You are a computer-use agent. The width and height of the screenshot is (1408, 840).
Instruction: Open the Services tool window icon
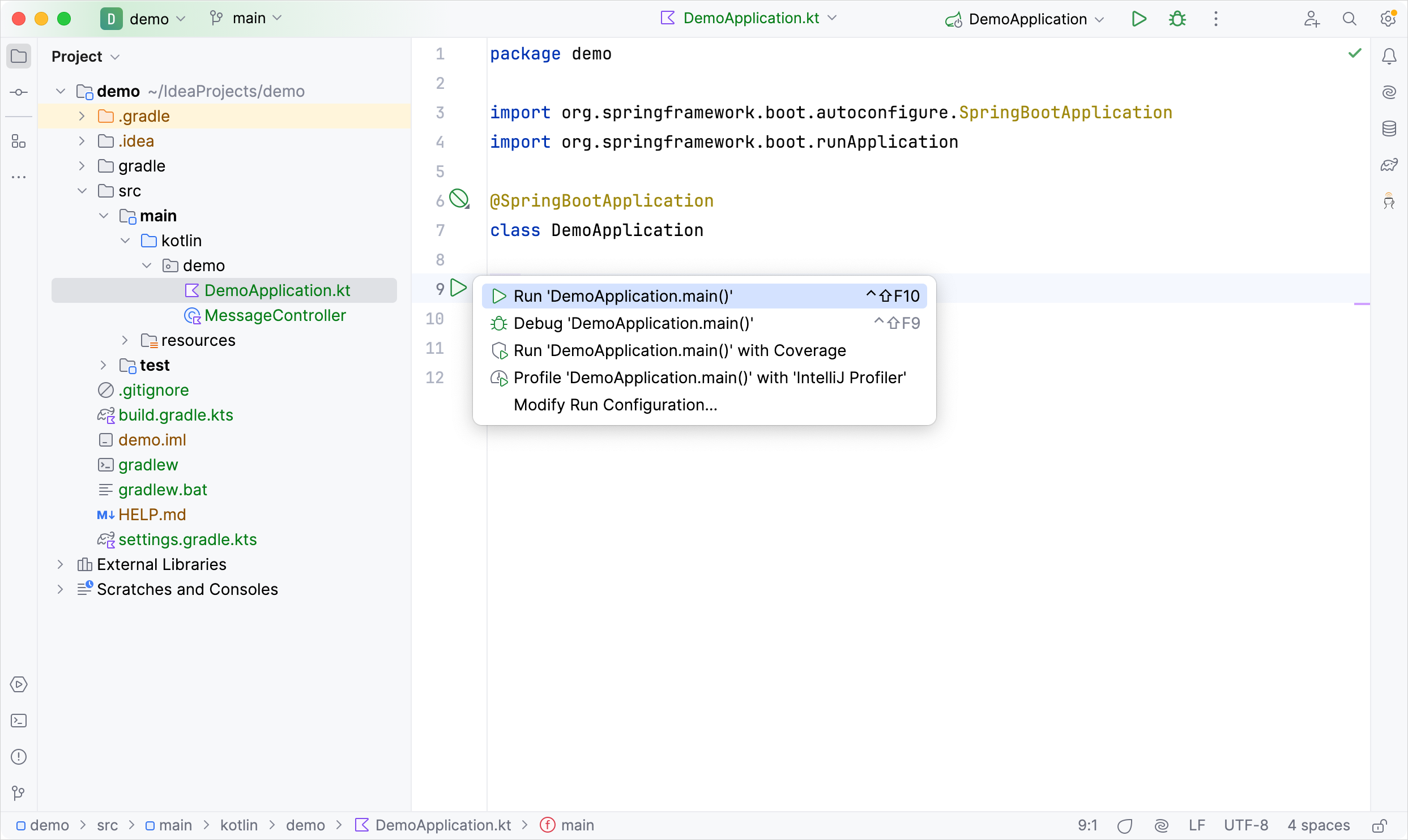pyautogui.click(x=19, y=684)
